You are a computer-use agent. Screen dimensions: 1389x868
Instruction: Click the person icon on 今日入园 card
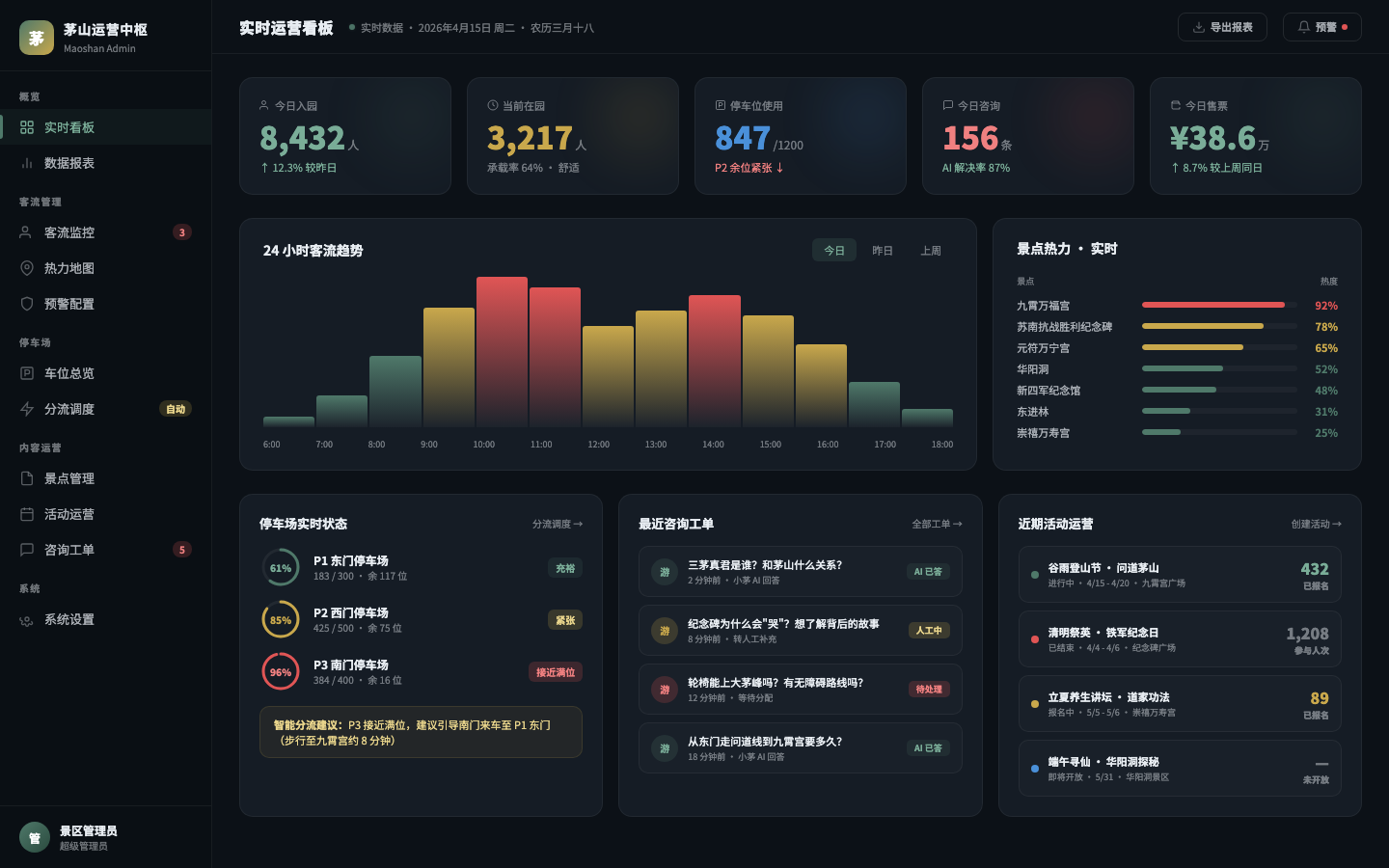[264, 105]
